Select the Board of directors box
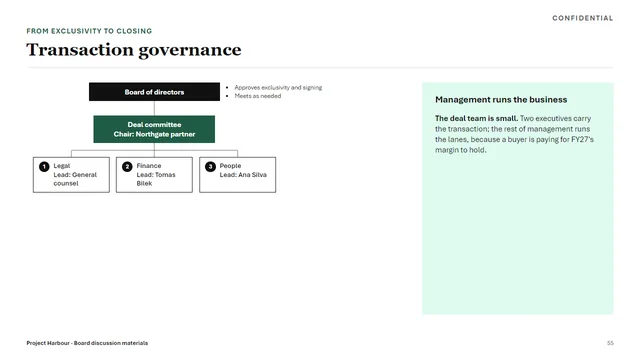This screenshot has height=360, width=640. point(154,92)
